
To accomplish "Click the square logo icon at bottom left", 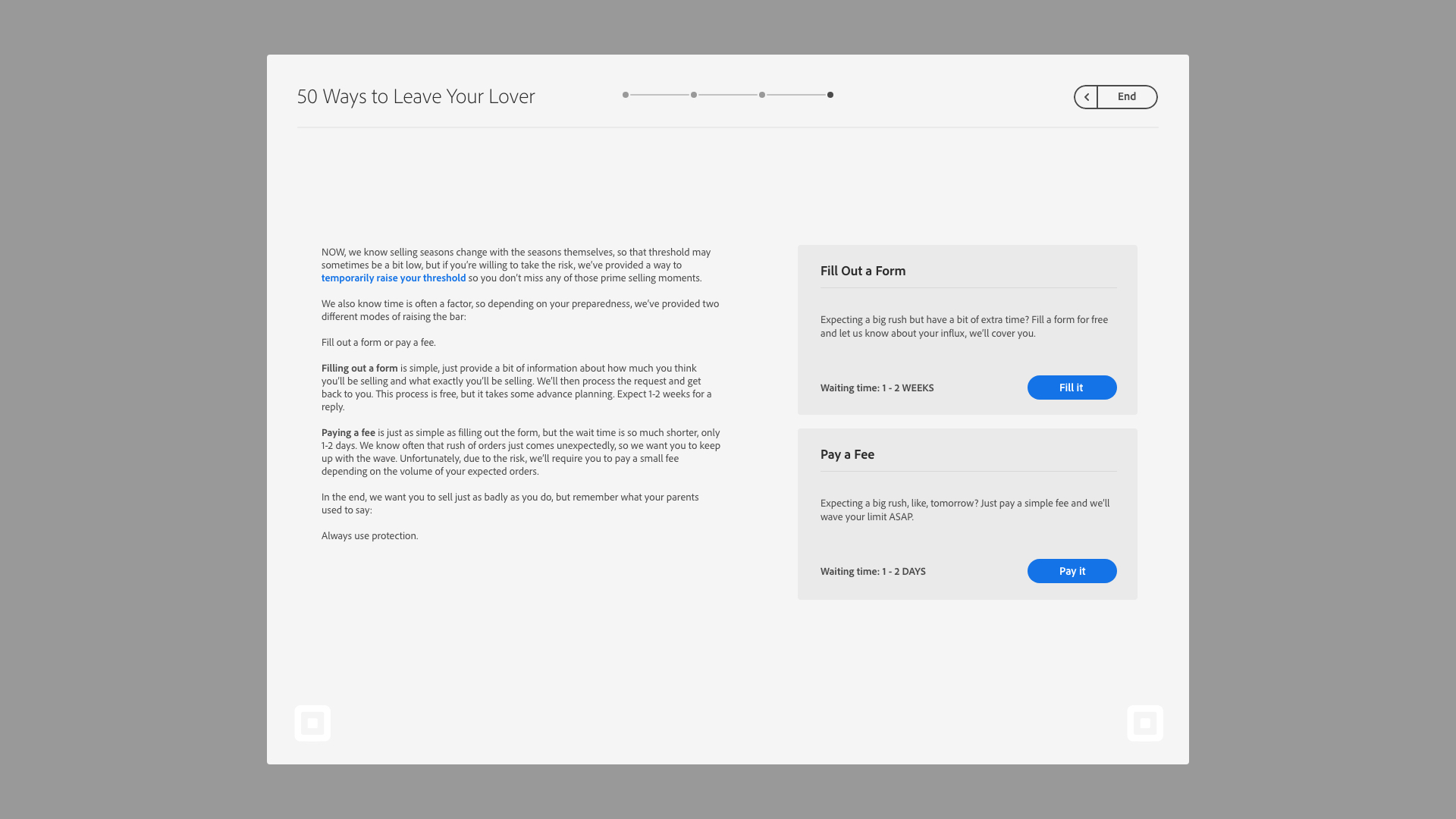I will (x=312, y=723).
